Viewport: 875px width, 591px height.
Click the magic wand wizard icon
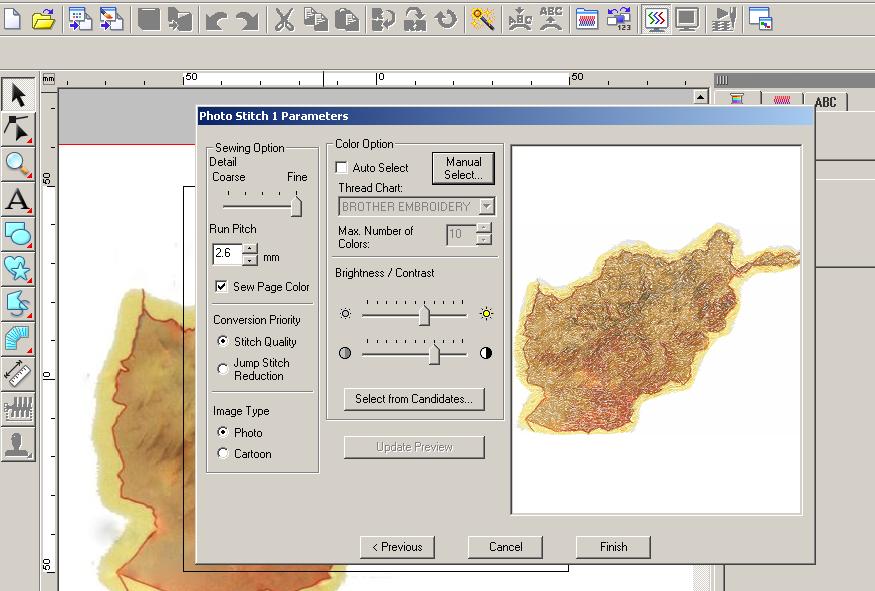pyautogui.click(x=483, y=19)
